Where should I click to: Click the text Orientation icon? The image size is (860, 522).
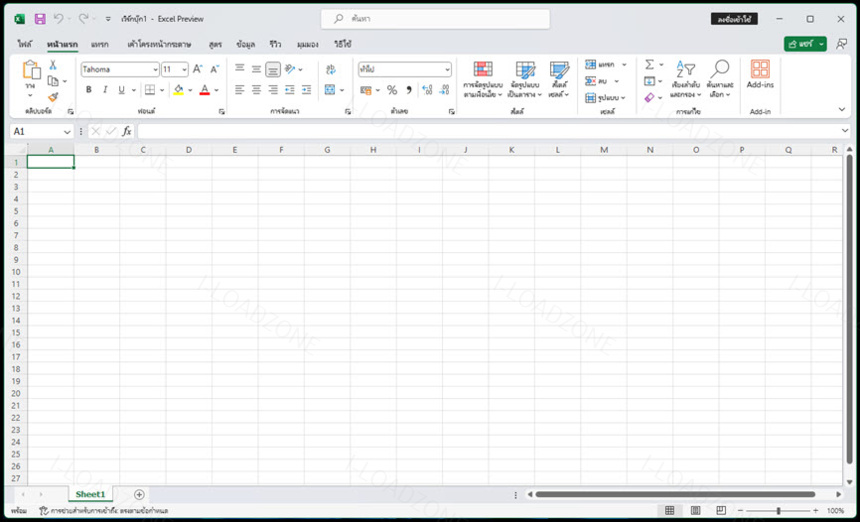(290, 69)
